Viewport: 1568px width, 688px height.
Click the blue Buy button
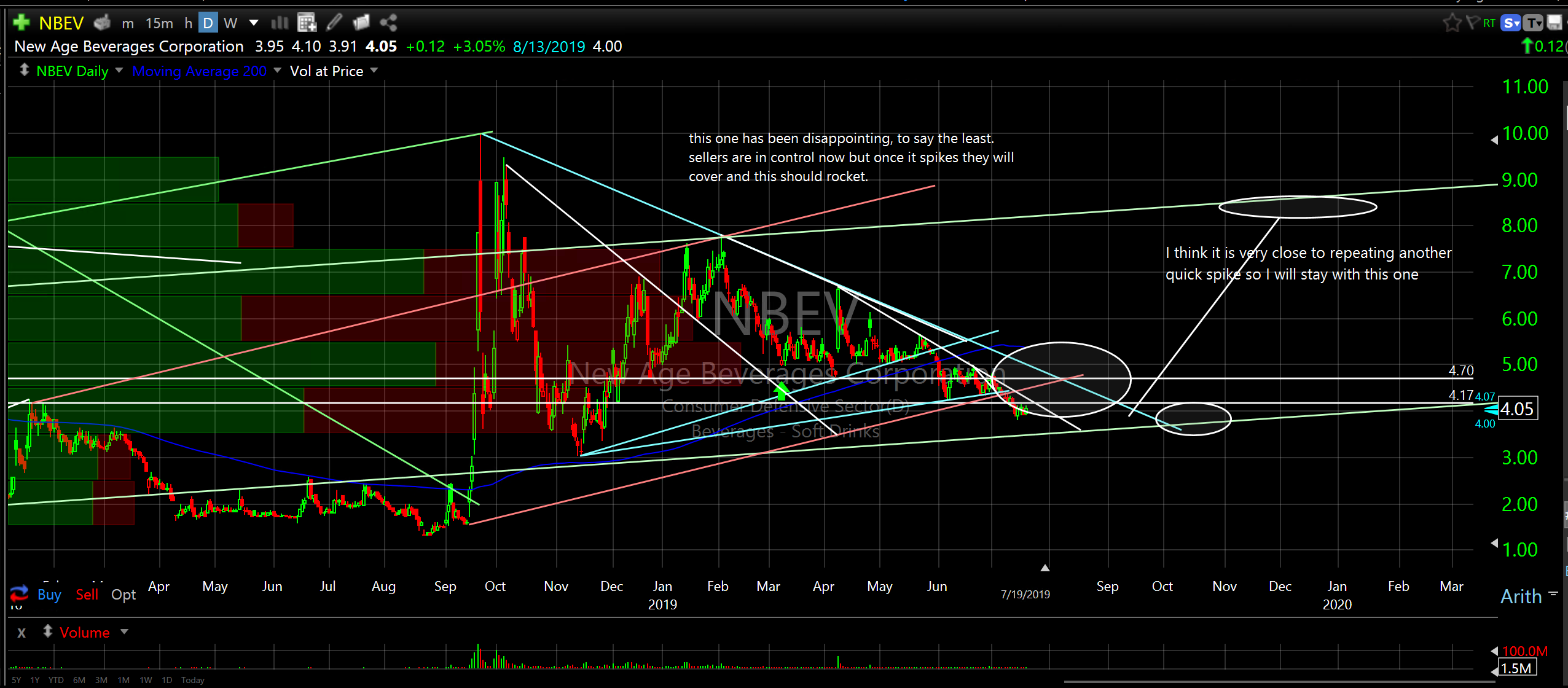(49, 594)
